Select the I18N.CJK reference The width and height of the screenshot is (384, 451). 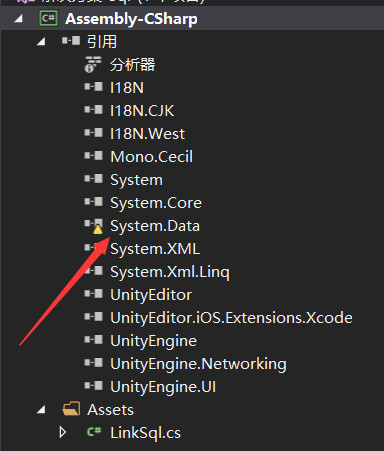point(142,111)
